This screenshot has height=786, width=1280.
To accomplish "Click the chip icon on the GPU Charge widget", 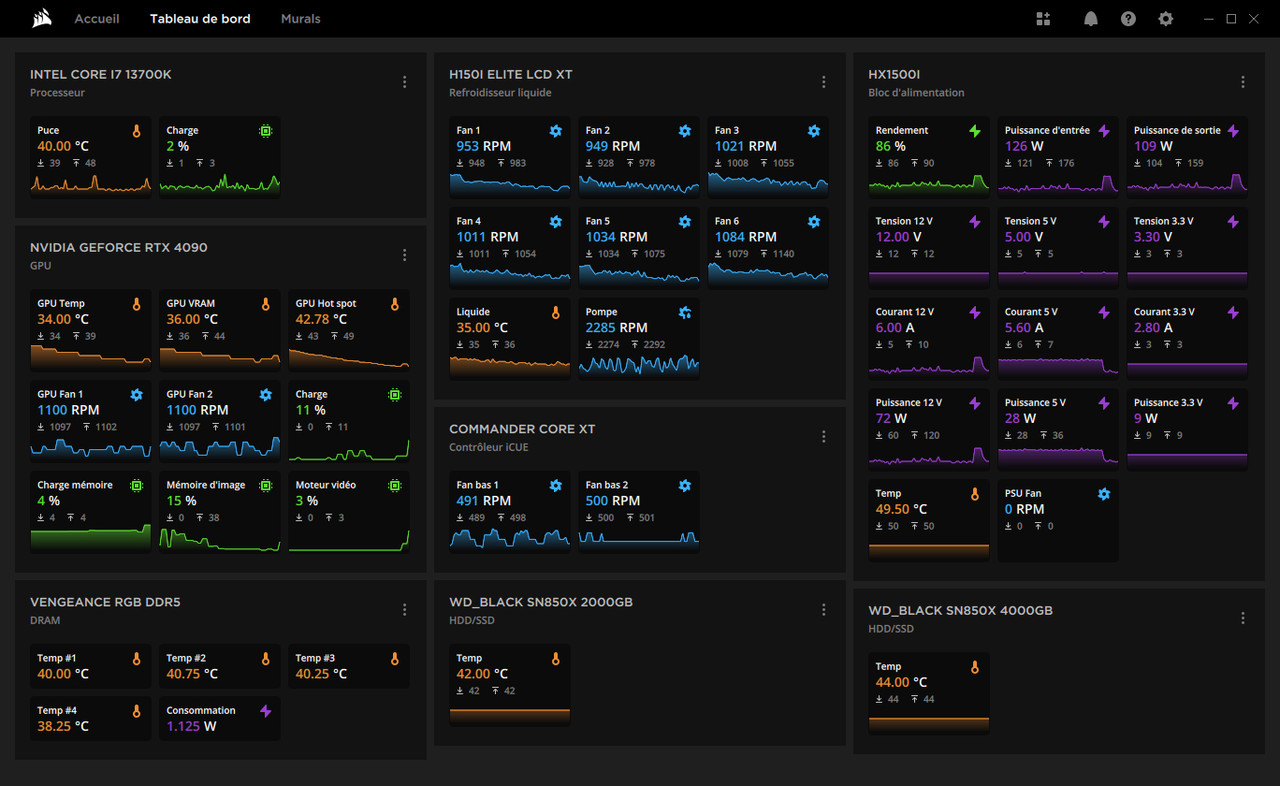I will click(394, 395).
